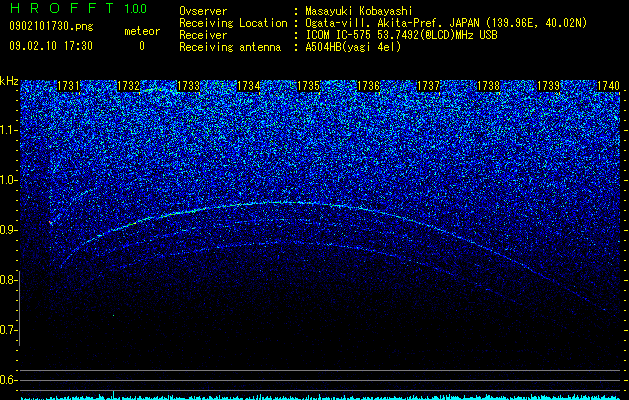Image resolution: width=629 pixels, height=400 pixels.
Task: Click the HROFFT title text
Action: (62, 8)
